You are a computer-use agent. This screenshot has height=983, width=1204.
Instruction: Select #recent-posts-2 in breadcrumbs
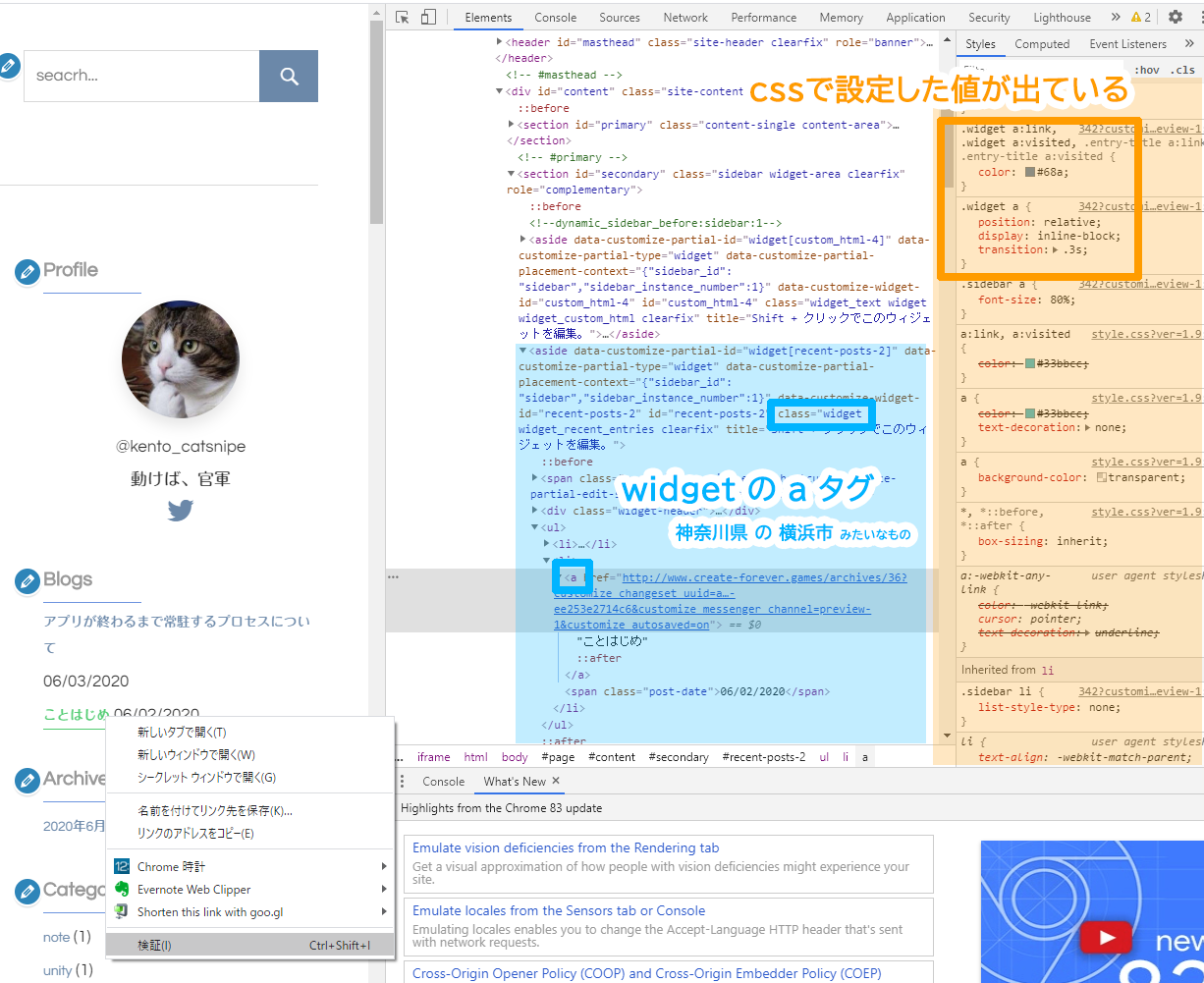point(764,757)
